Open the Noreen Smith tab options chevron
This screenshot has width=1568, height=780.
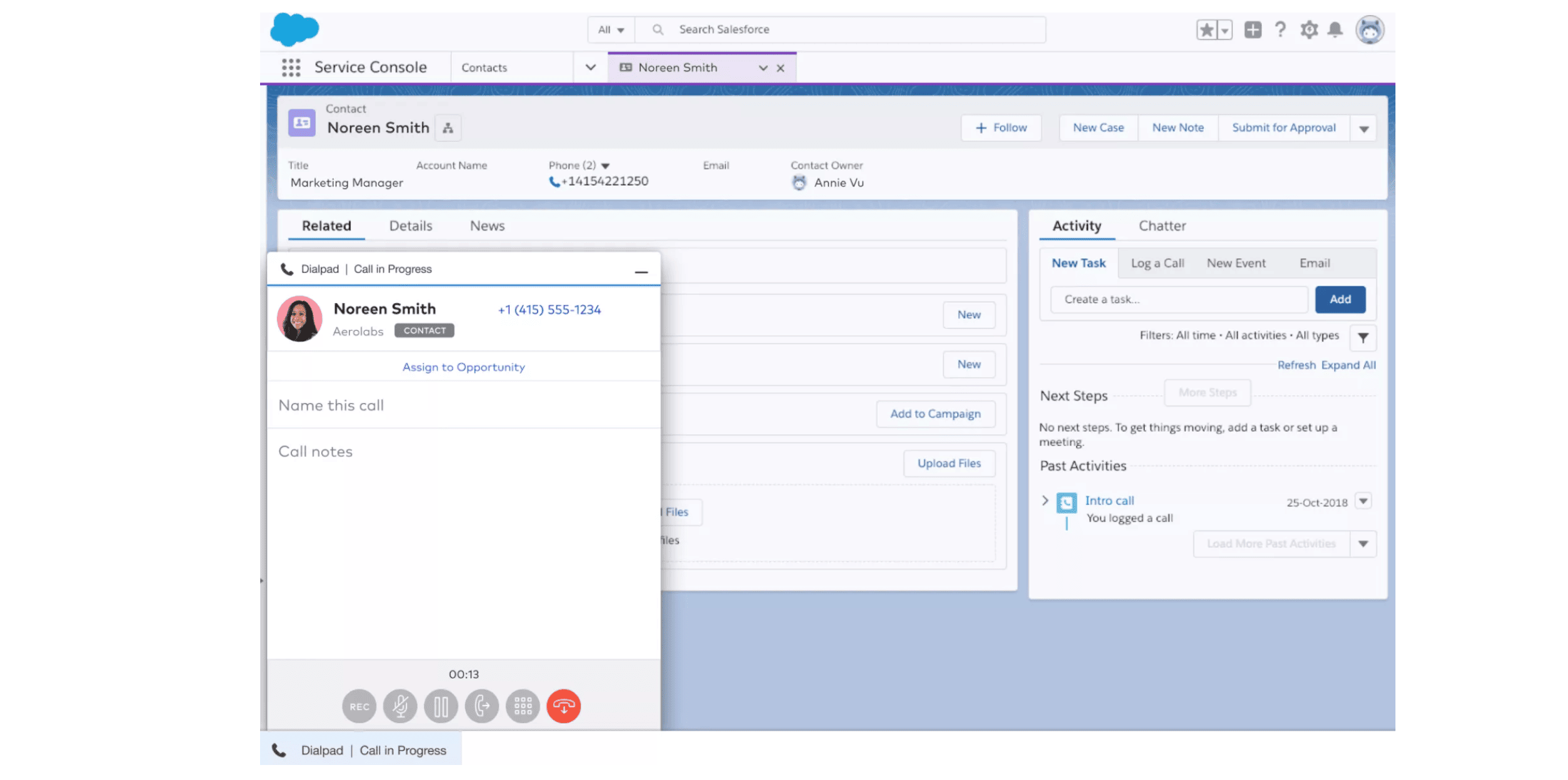(x=763, y=68)
